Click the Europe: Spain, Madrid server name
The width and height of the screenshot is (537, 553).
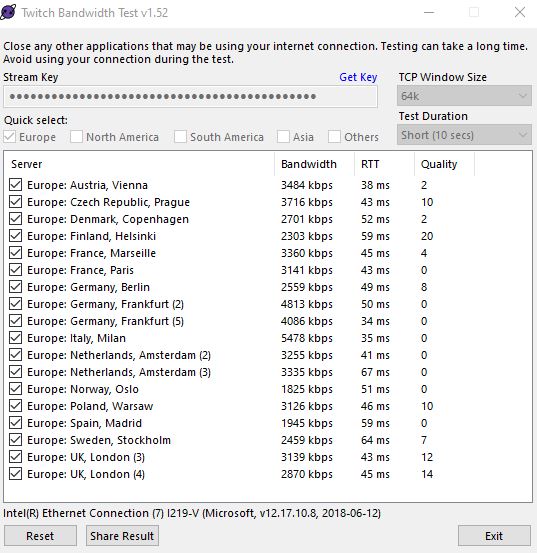tap(84, 423)
